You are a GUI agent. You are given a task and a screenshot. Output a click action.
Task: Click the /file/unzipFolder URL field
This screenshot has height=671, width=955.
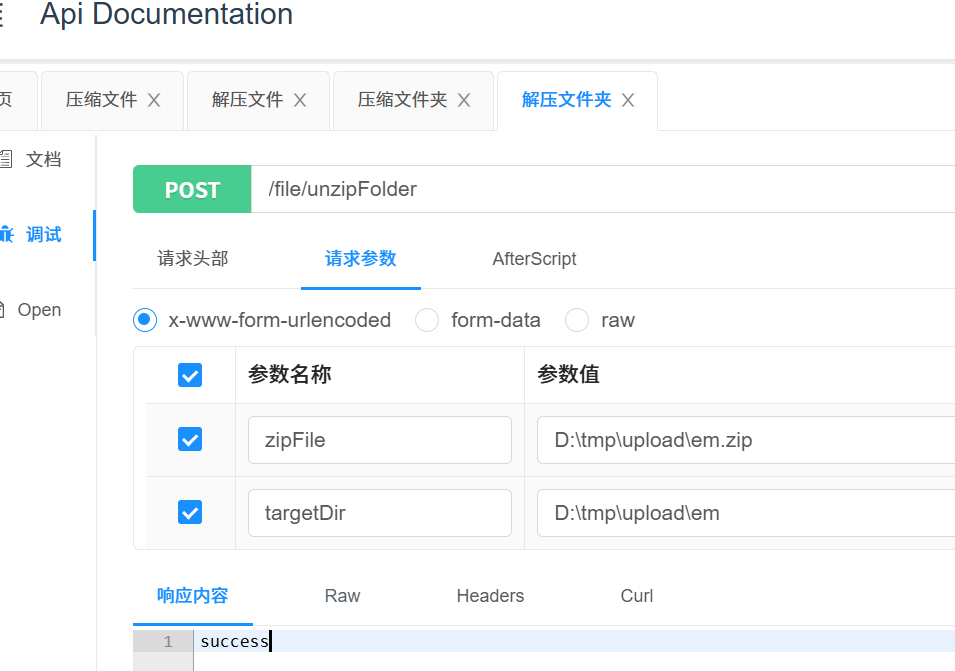click(x=603, y=189)
